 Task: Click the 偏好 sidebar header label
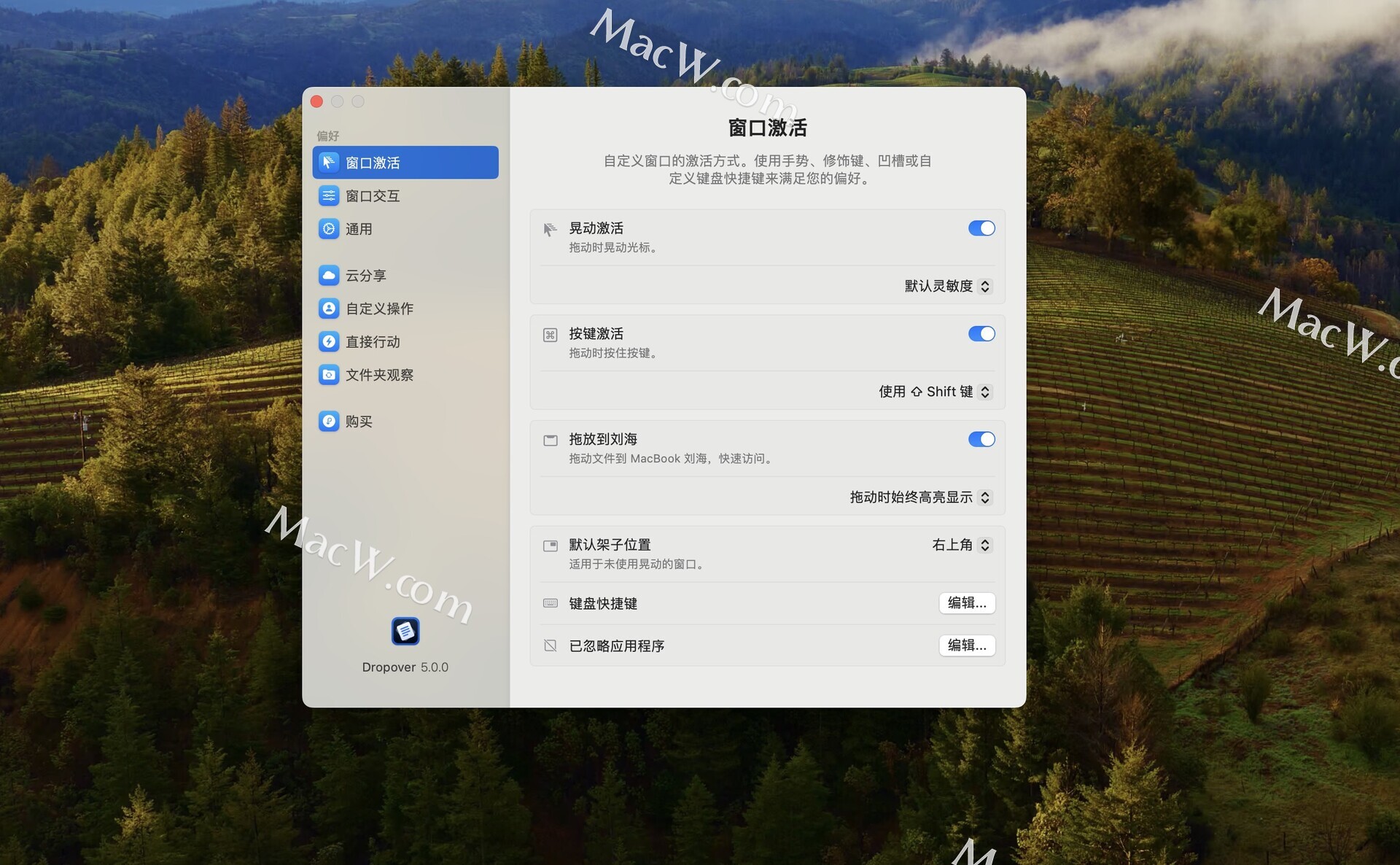tap(328, 136)
